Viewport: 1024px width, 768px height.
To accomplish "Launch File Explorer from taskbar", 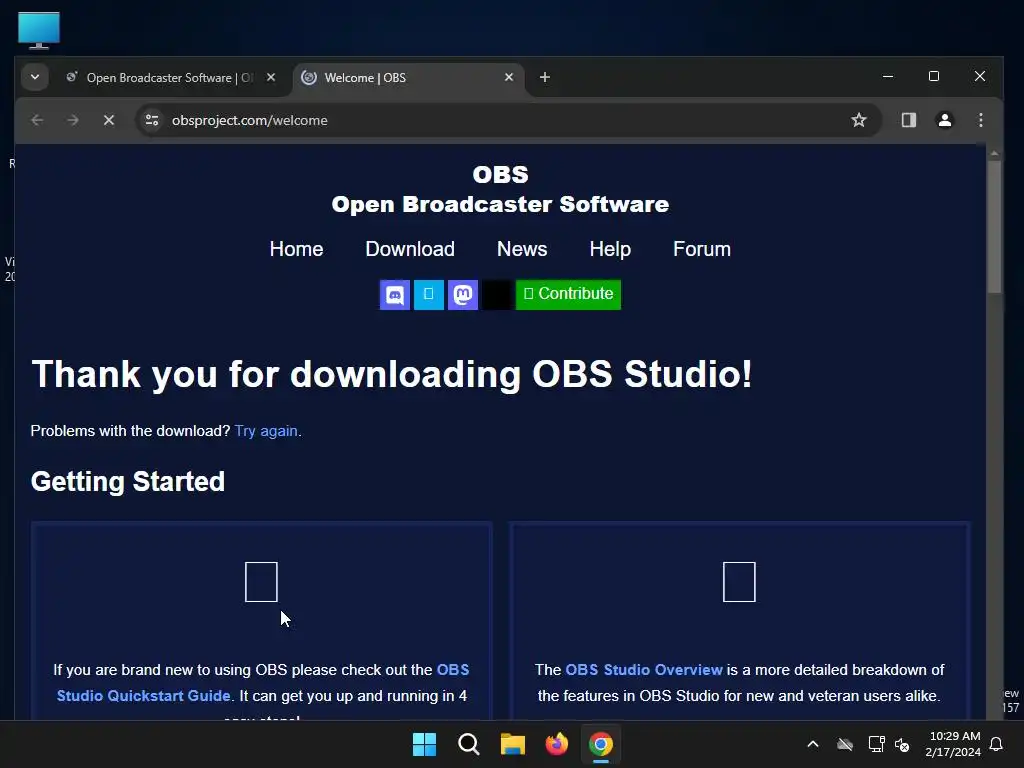I will (513, 744).
